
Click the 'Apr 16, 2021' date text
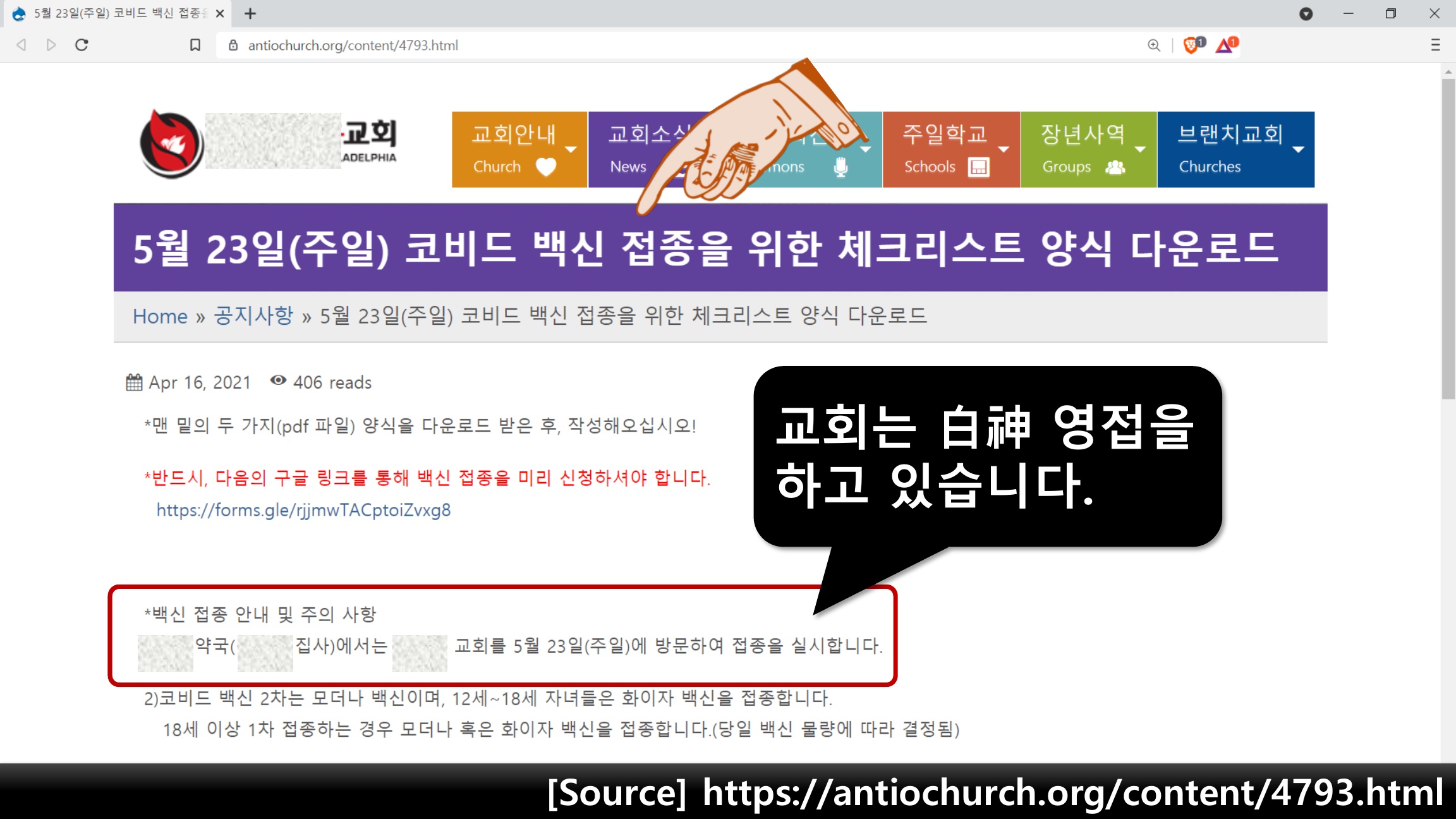pos(200,382)
